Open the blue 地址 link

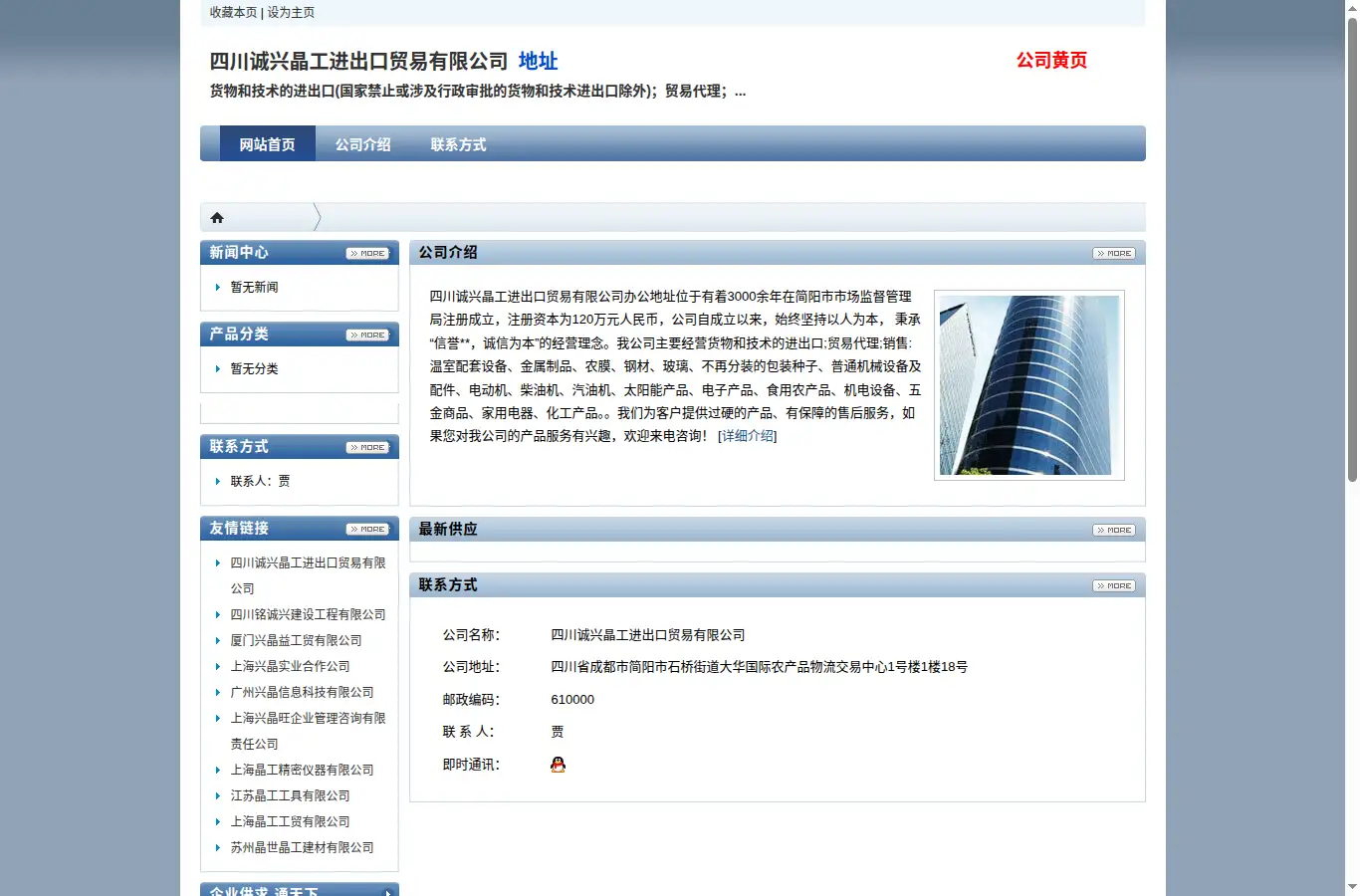point(538,61)
